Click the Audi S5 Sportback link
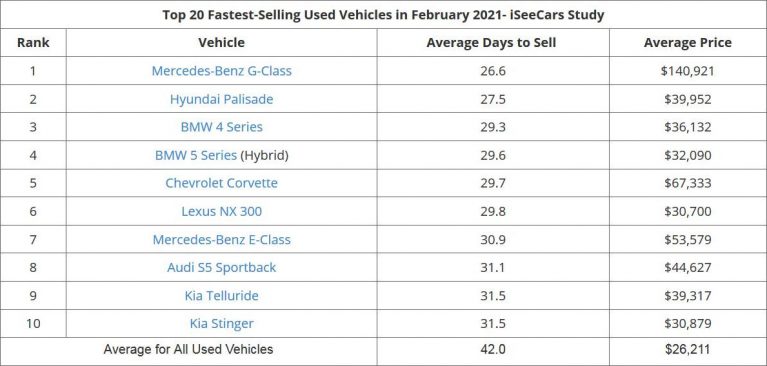The width and height of the screenshot is (767, 366). click(222, 268)
